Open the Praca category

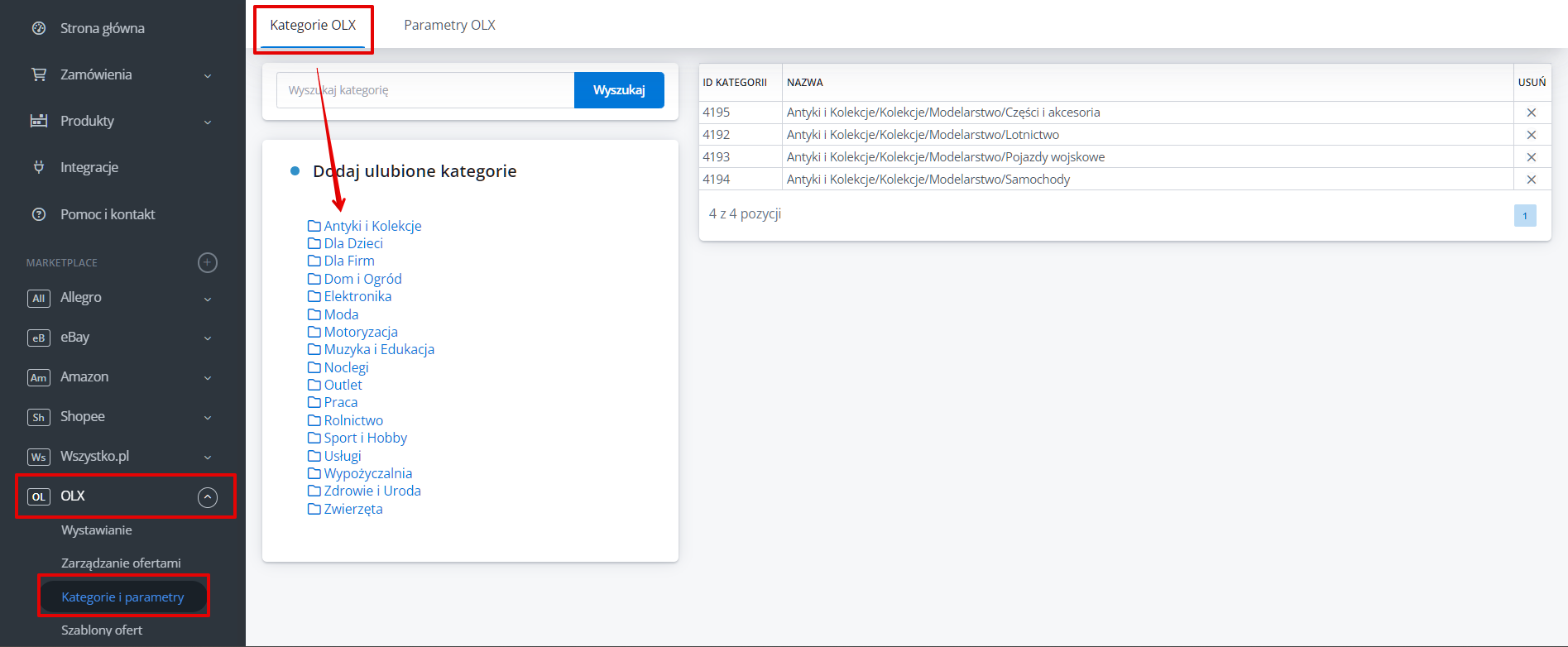(341, 402)
